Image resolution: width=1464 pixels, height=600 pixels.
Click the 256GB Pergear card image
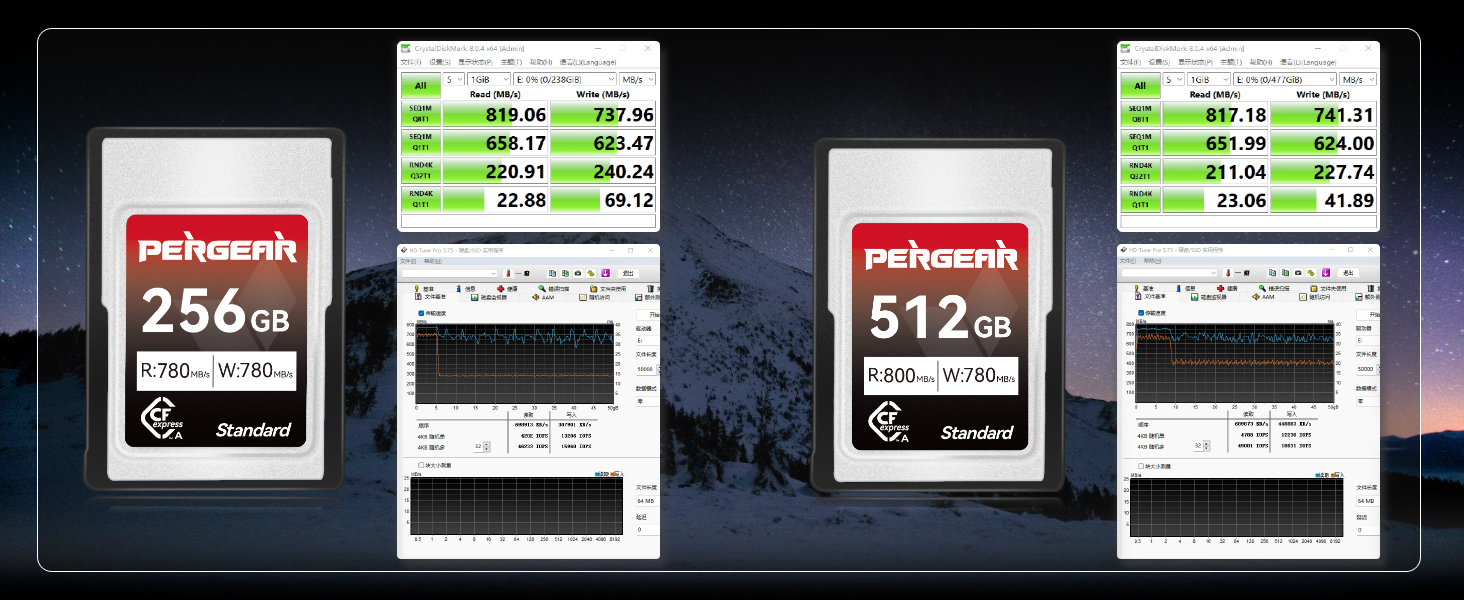pos(217,309)
